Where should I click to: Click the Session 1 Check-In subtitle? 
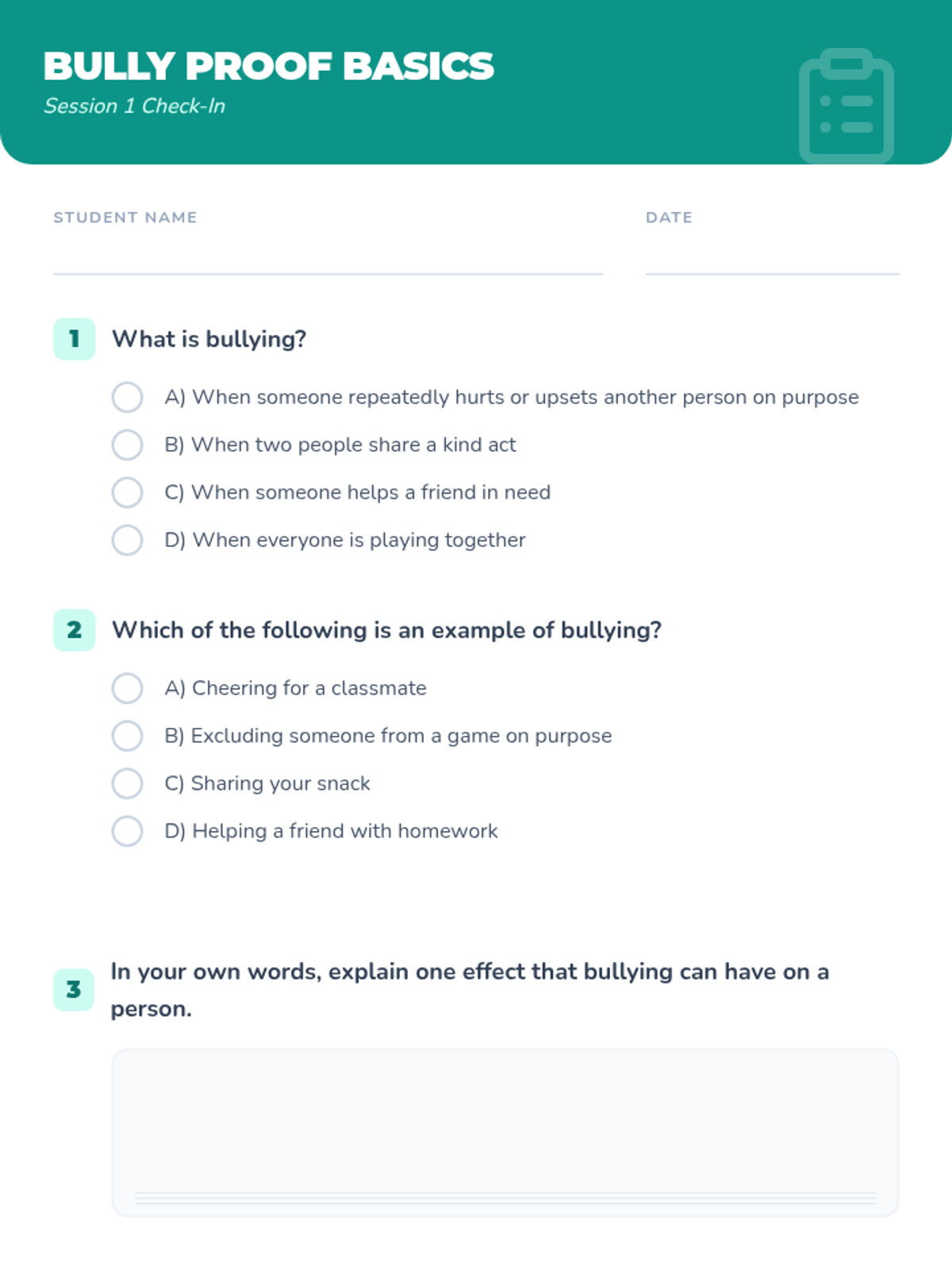click(x=135, y=106)
